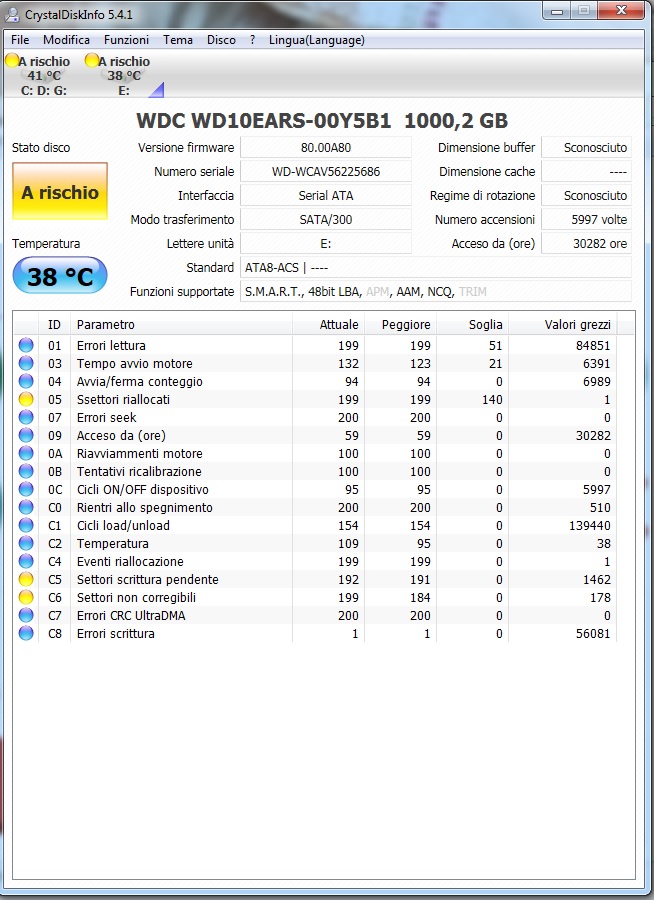Open the File menu

point(20,40)
